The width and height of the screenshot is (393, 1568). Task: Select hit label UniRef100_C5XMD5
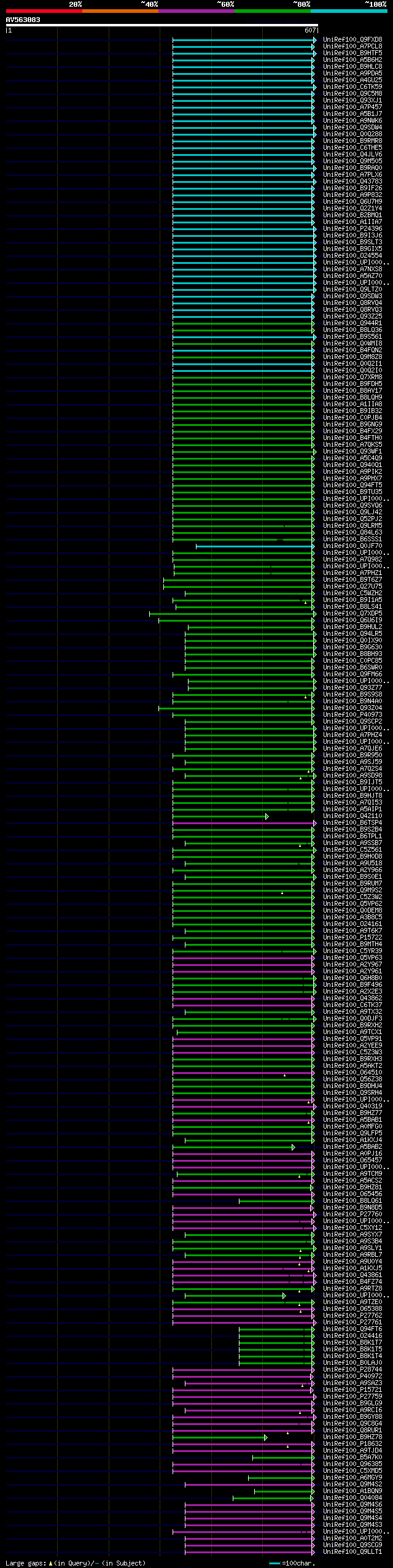click(x=352, y=1471)
